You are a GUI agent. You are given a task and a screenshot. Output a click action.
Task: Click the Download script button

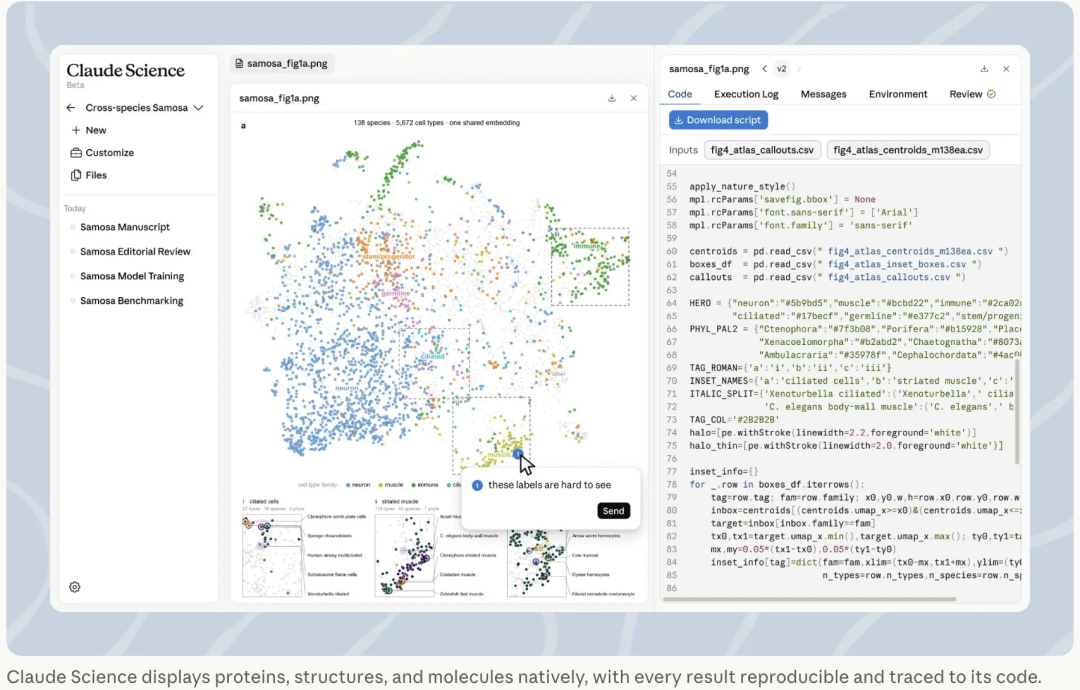tap(718, 120)
